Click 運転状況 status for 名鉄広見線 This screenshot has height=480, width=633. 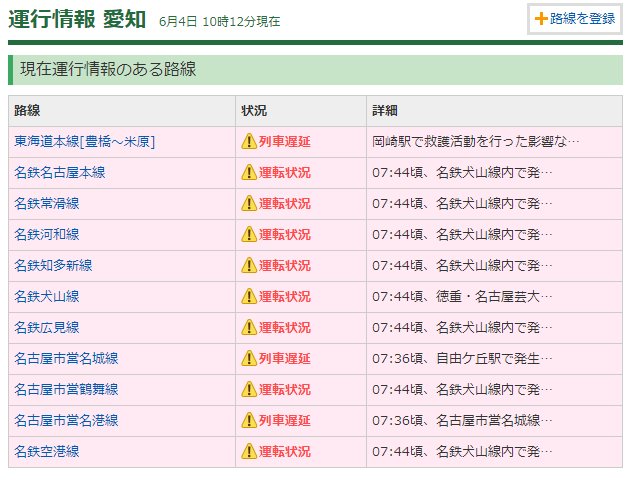coord(285,327)
